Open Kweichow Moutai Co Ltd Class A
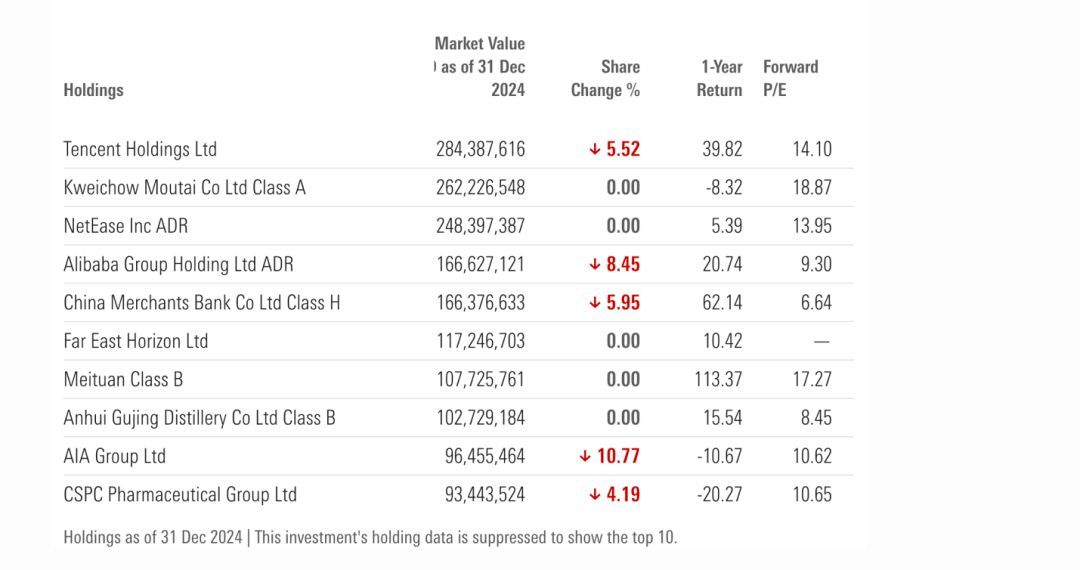The height and width of the screenshot is (570, 1080). (x=184, y=187)
